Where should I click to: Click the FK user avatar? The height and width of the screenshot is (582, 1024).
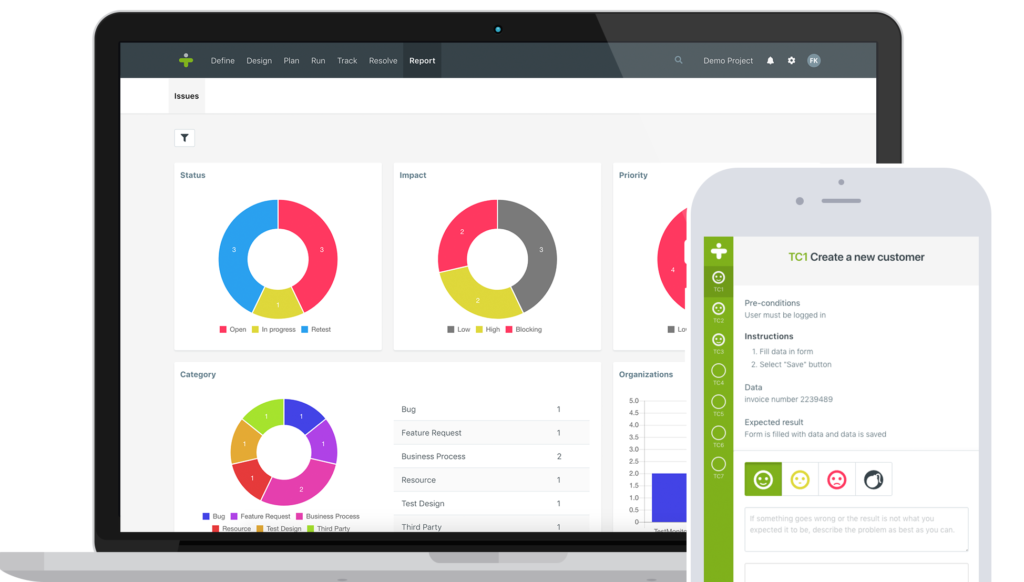[814, 60]
